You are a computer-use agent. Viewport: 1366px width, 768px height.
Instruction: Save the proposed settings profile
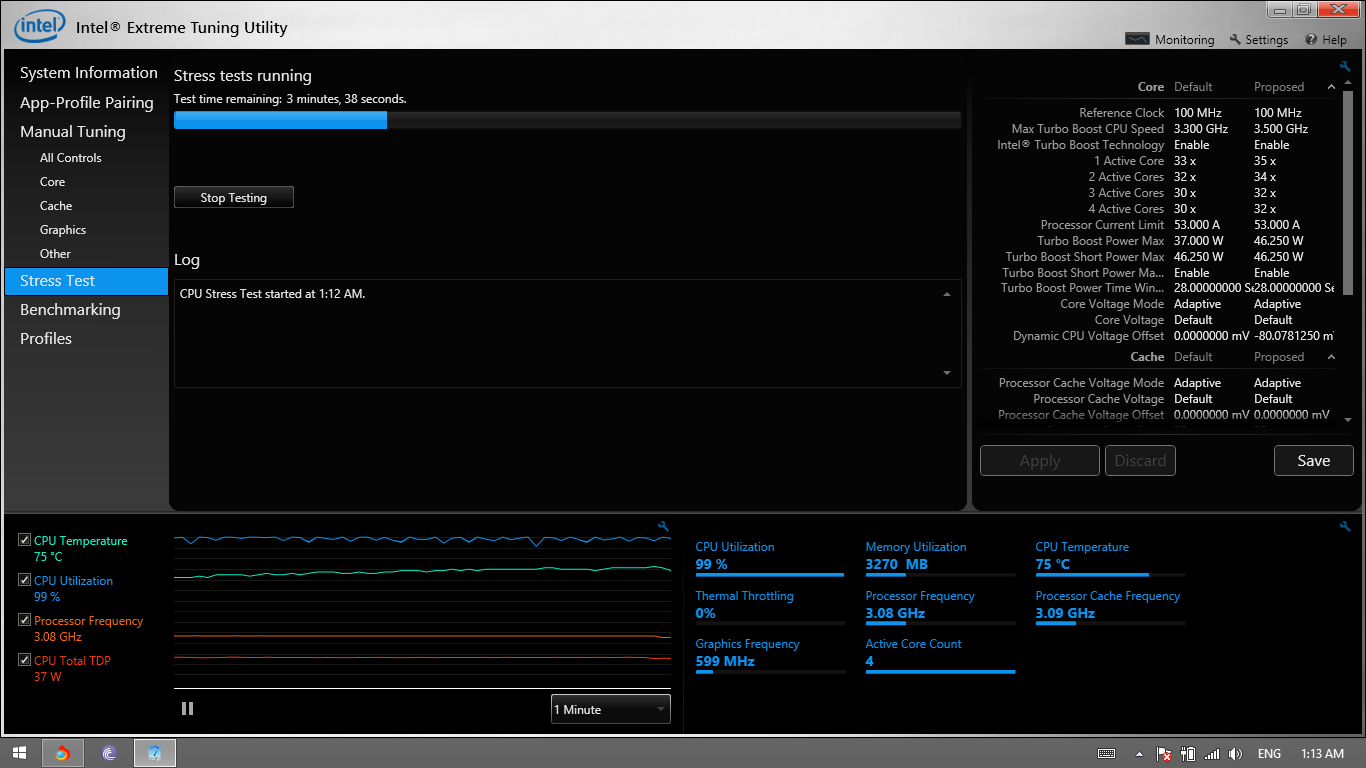pos(1314,460)
